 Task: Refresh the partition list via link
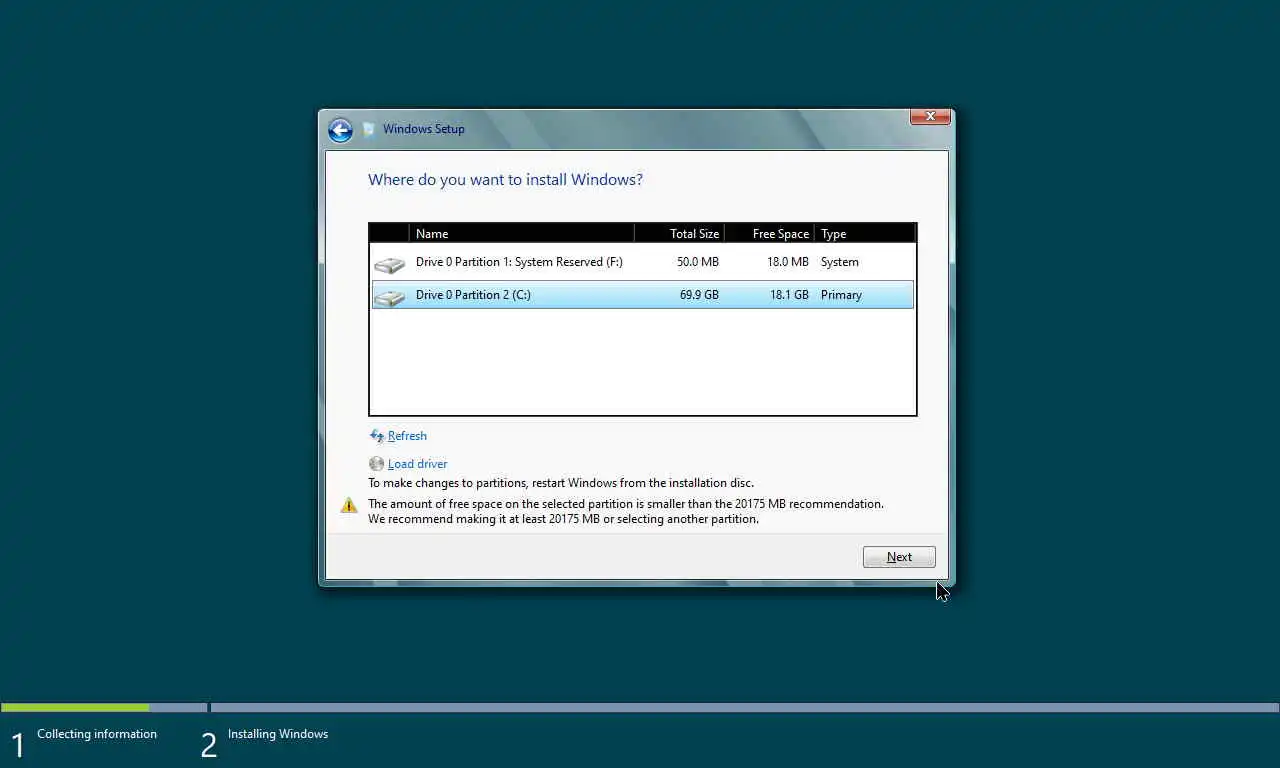point(407,436)
